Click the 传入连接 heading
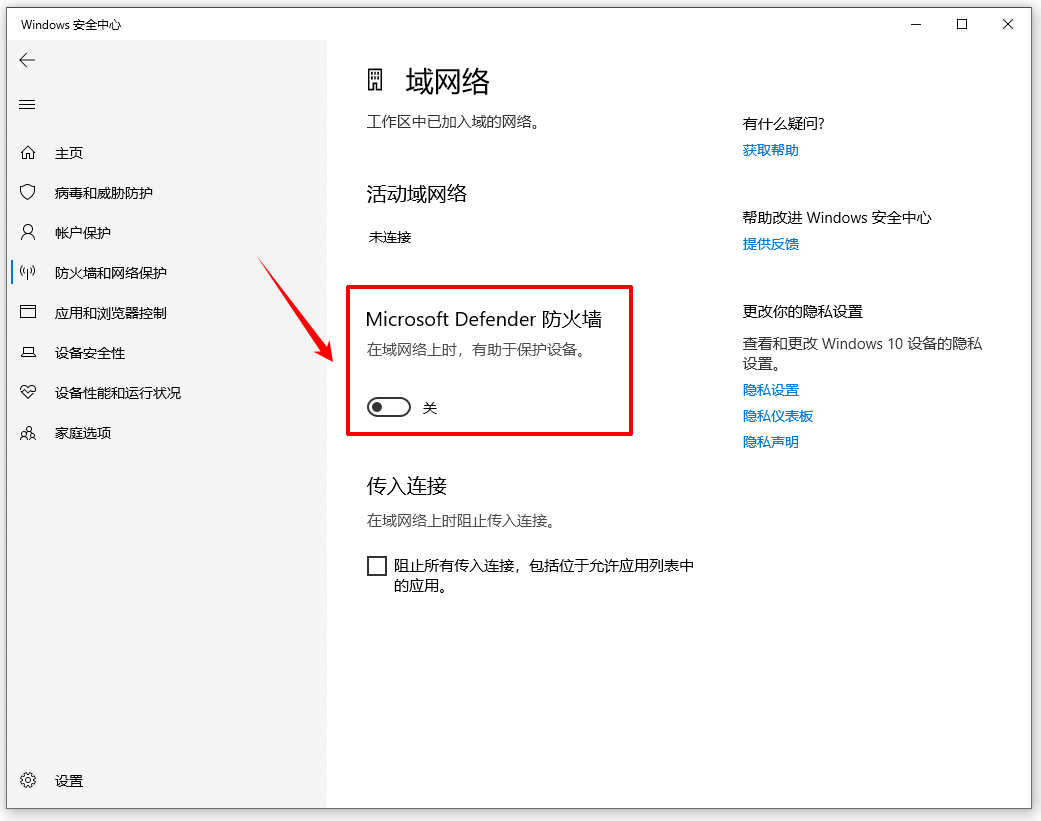The image size is (1041, 821). click(406, 486)
